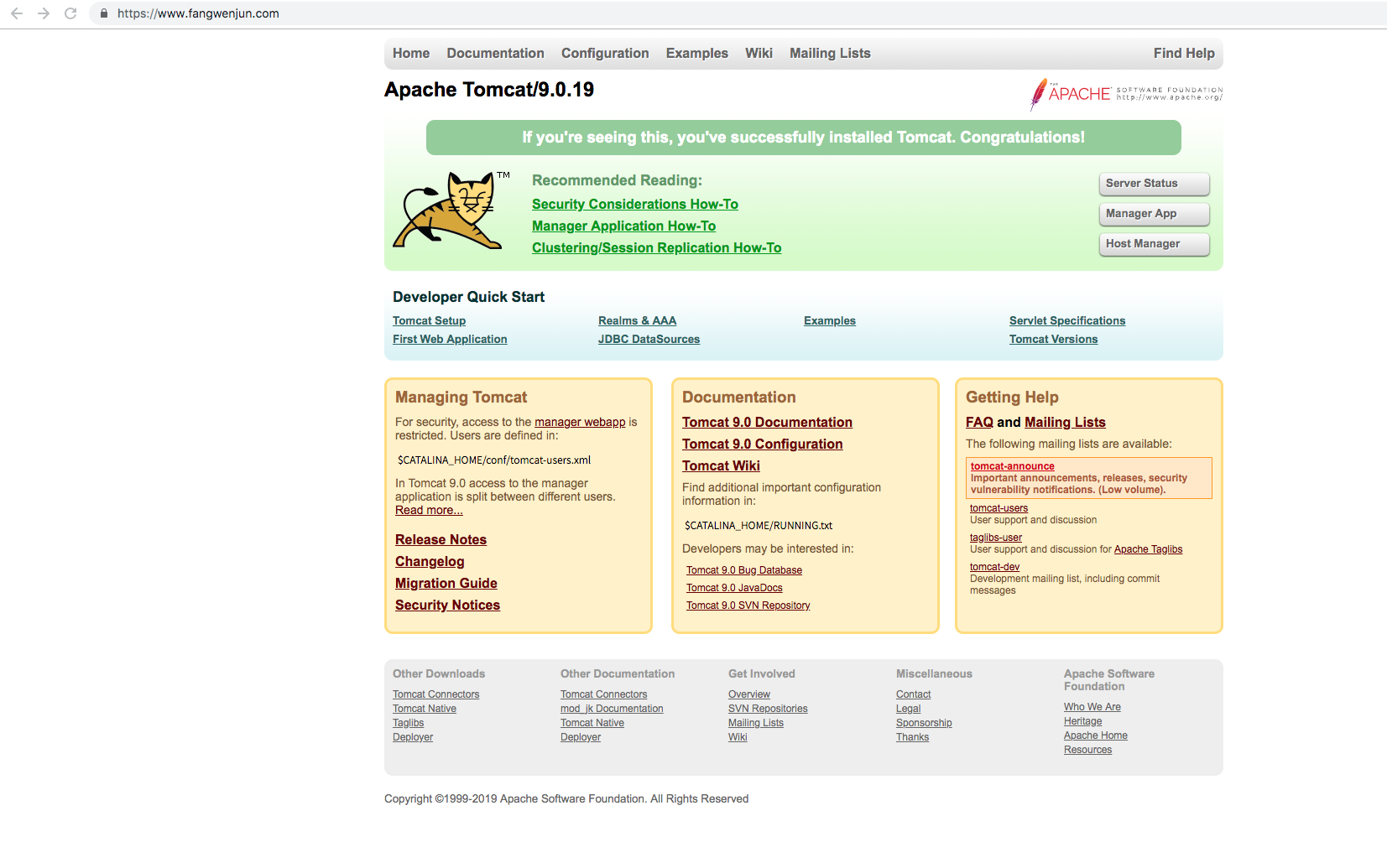Click the Host Manager button
The image size is (1387, 868).
pos(1155,244)
